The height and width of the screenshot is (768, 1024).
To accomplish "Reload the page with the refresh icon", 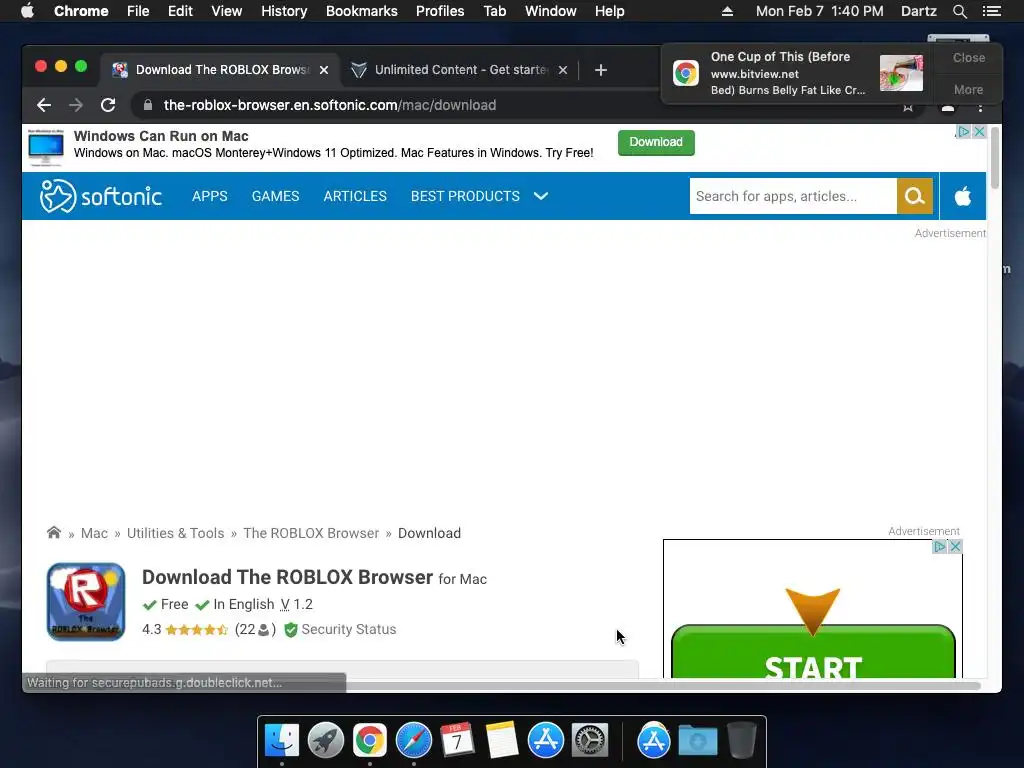I will pyautogui.click(x=108, y=105).
